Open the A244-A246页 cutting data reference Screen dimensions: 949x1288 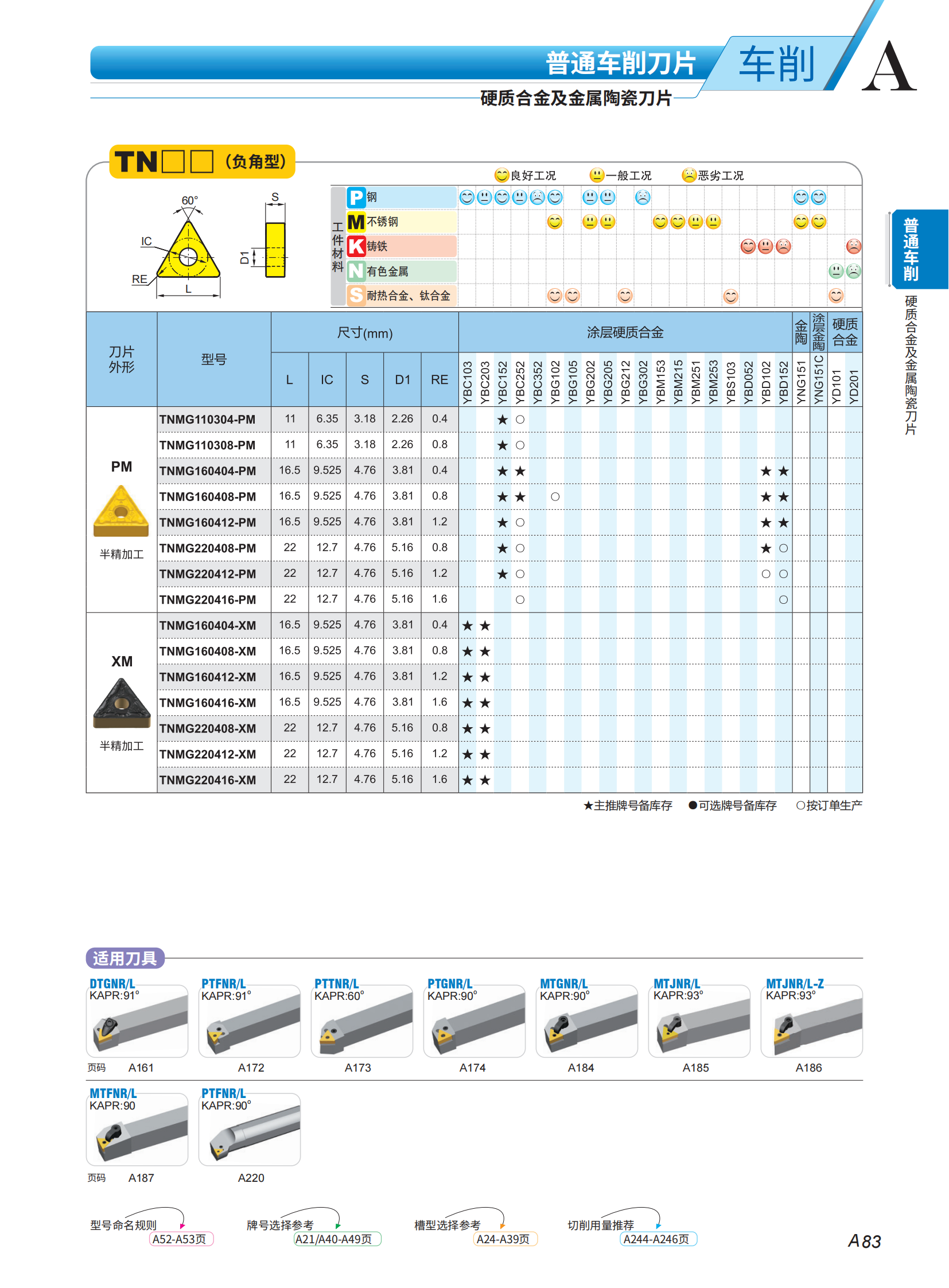(658, 1239)
